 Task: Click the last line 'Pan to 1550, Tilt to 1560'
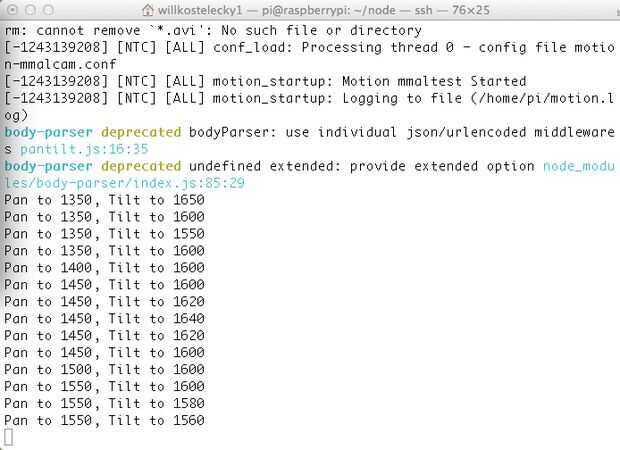click(104, 420)
